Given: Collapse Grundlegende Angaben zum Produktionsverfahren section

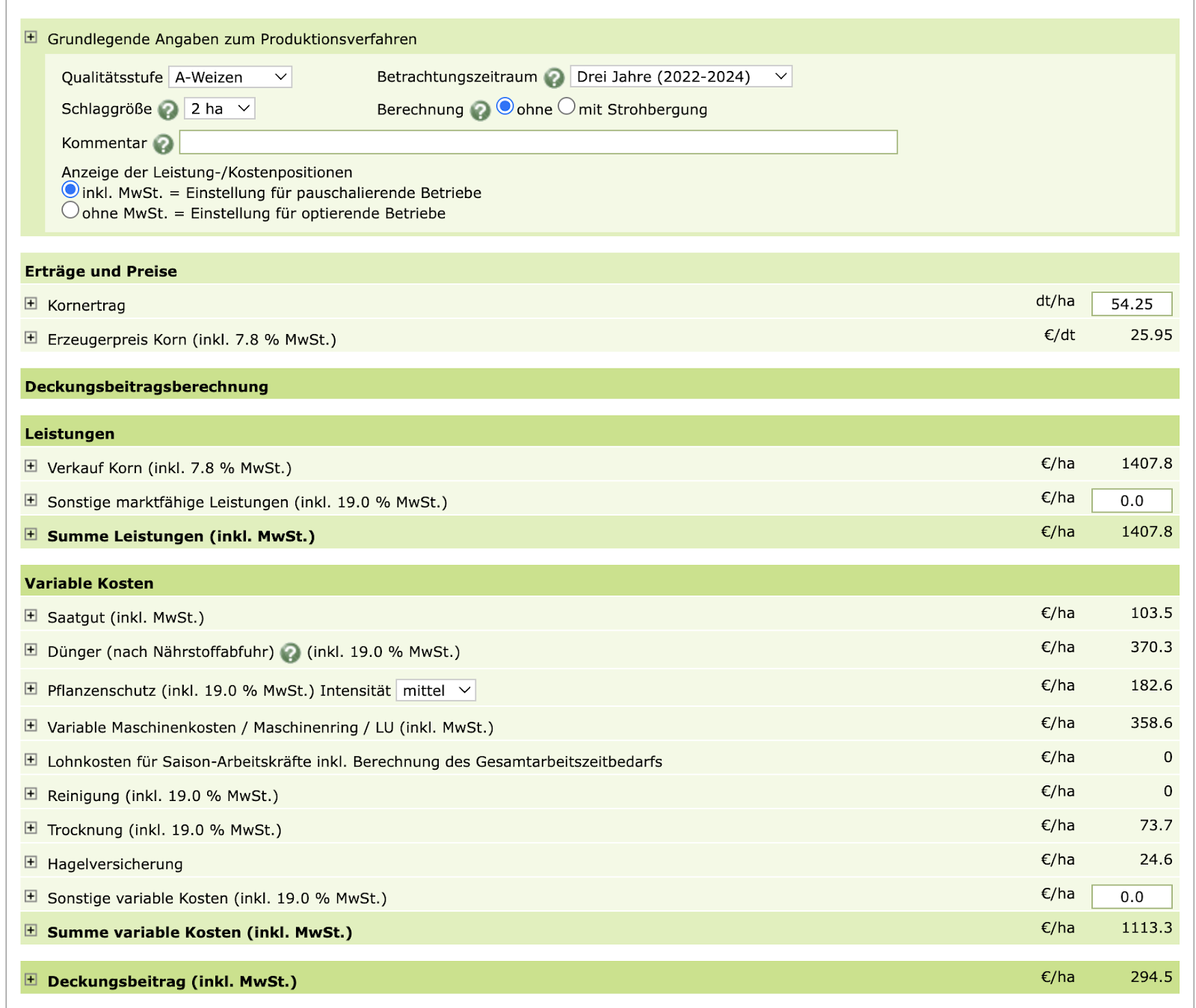Looking at the screenshot, I should (x=31, y=37).
